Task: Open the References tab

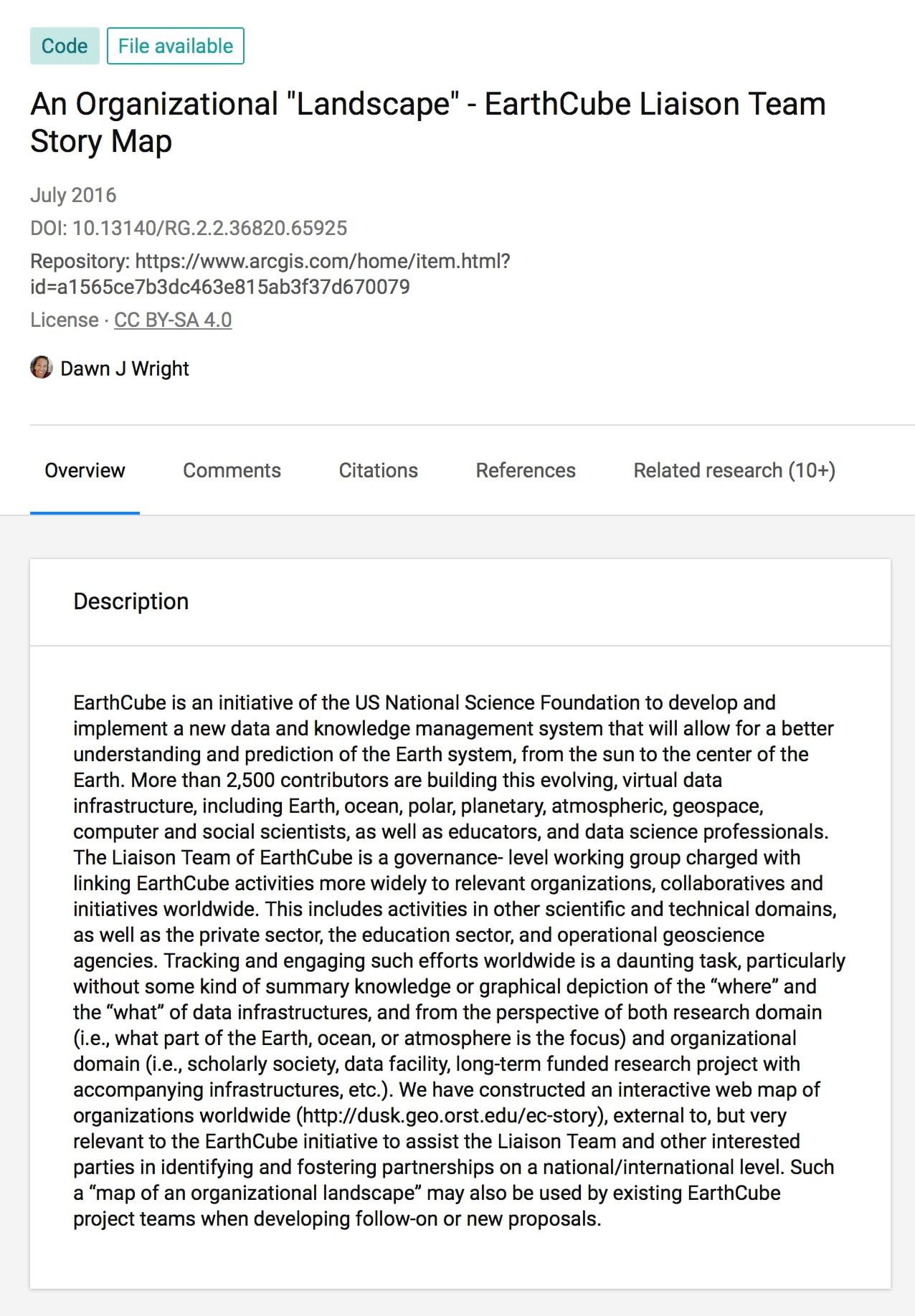Action: point(526,470)
